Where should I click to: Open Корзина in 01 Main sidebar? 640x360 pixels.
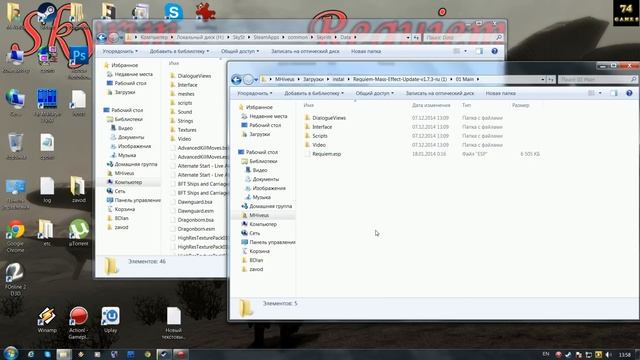[259, 251]
